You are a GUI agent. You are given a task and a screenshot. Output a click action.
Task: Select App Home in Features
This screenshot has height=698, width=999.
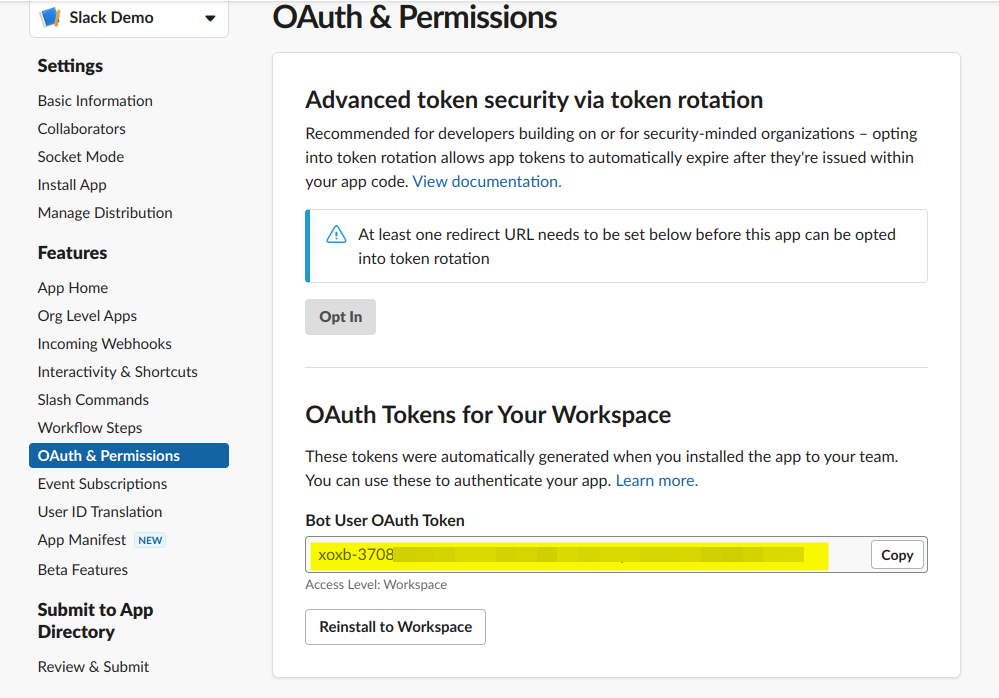click(x=73, y=288)
